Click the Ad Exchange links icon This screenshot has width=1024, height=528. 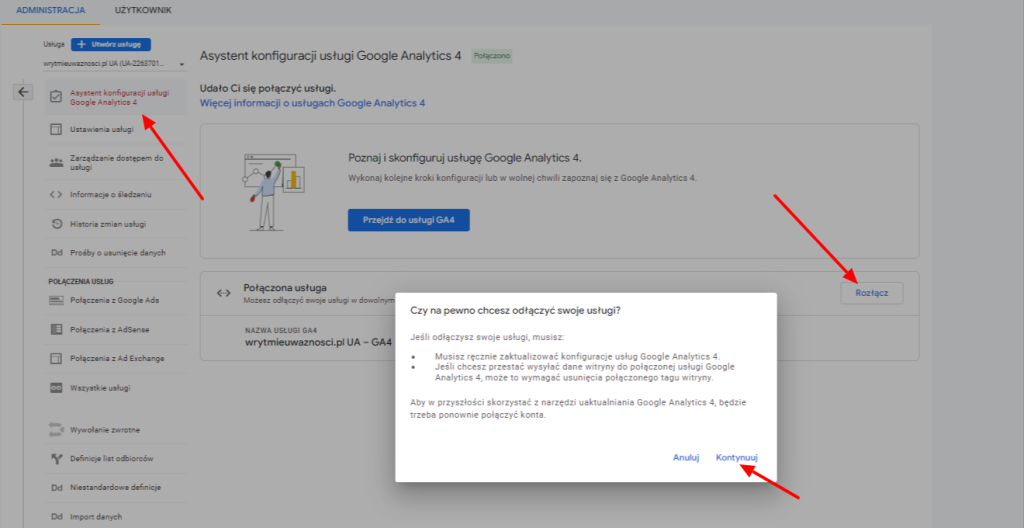coord(56,358)
